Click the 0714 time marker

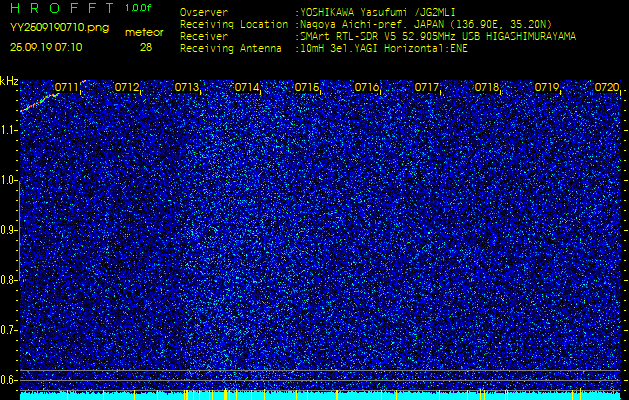[x=247, y=87]
